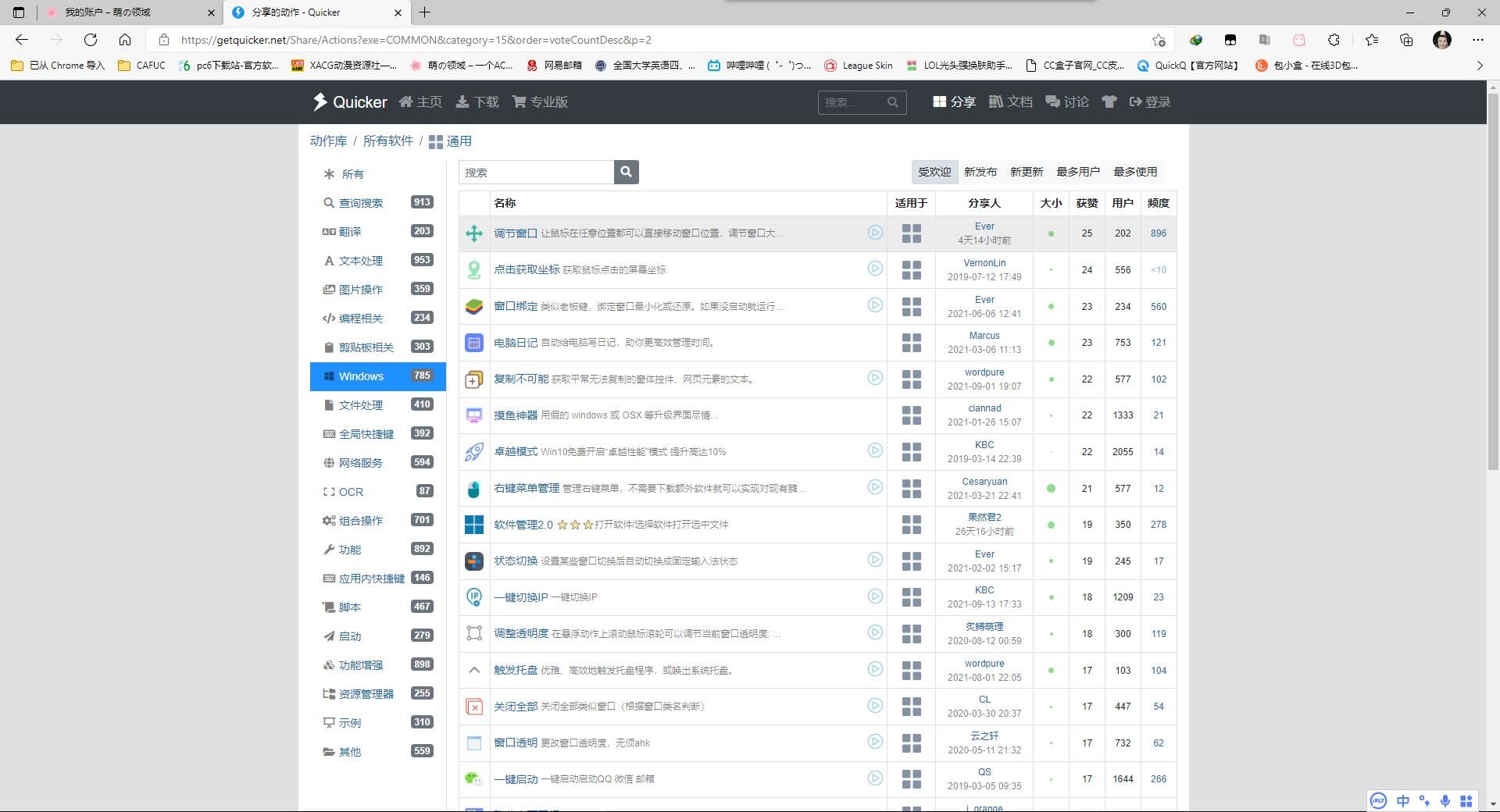Viewport: 1500px width, 812px height.
Task: Switch sorting to 最多使用
Action: click(x=1134, y=172)
